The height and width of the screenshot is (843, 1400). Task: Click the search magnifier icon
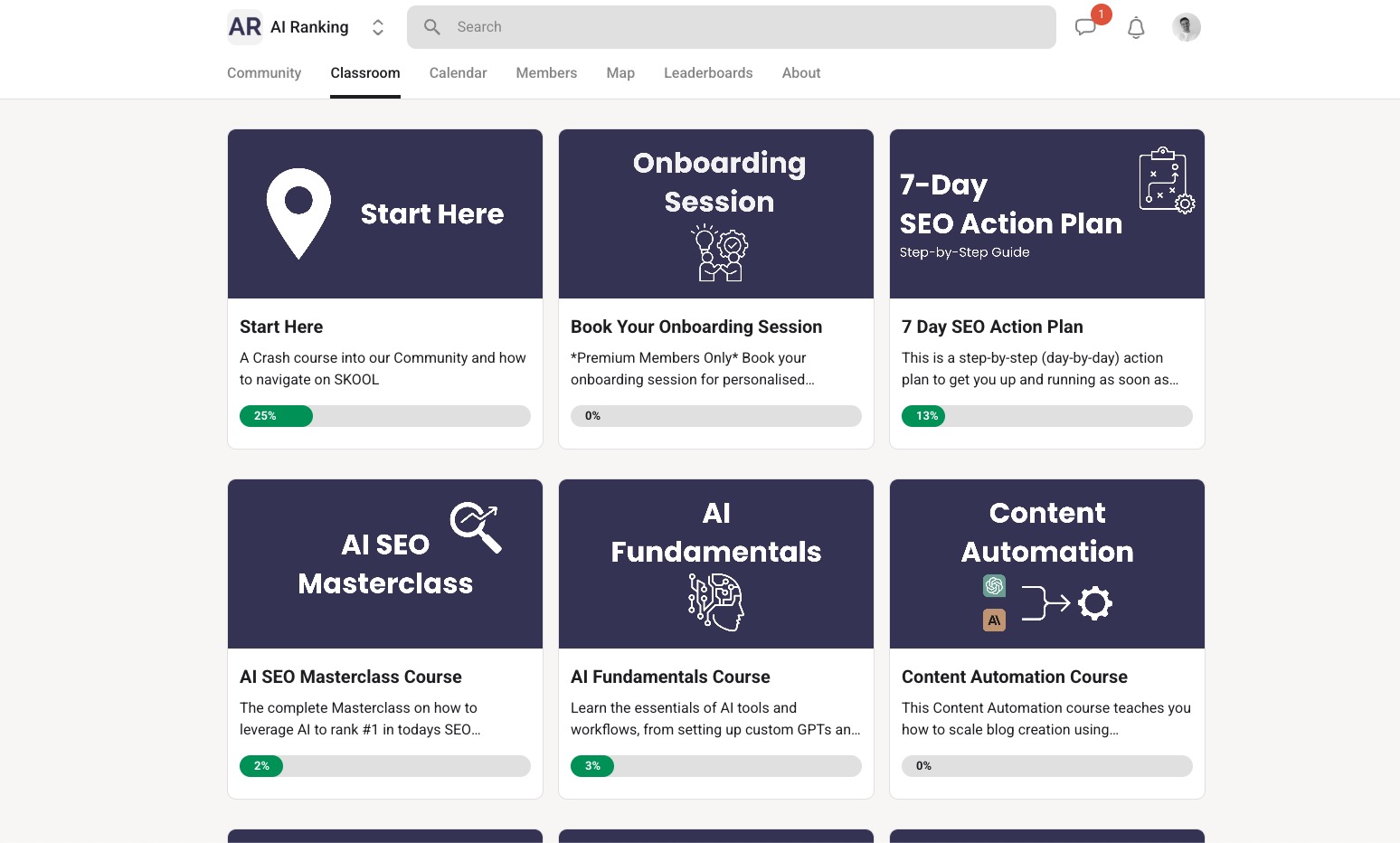(431, 27)
